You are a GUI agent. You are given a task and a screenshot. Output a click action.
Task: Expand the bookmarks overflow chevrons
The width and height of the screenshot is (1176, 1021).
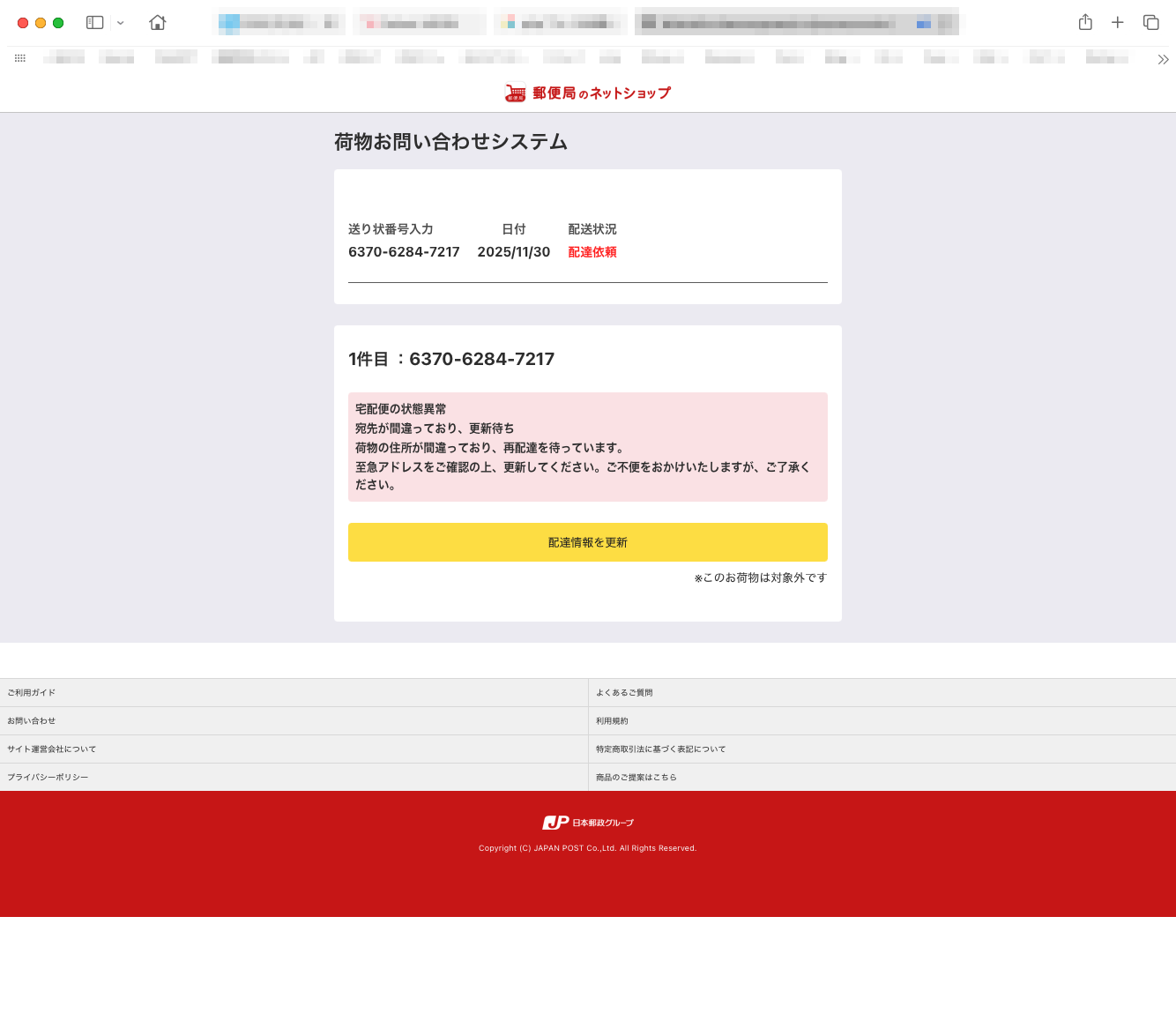[x=1163, y=59]
